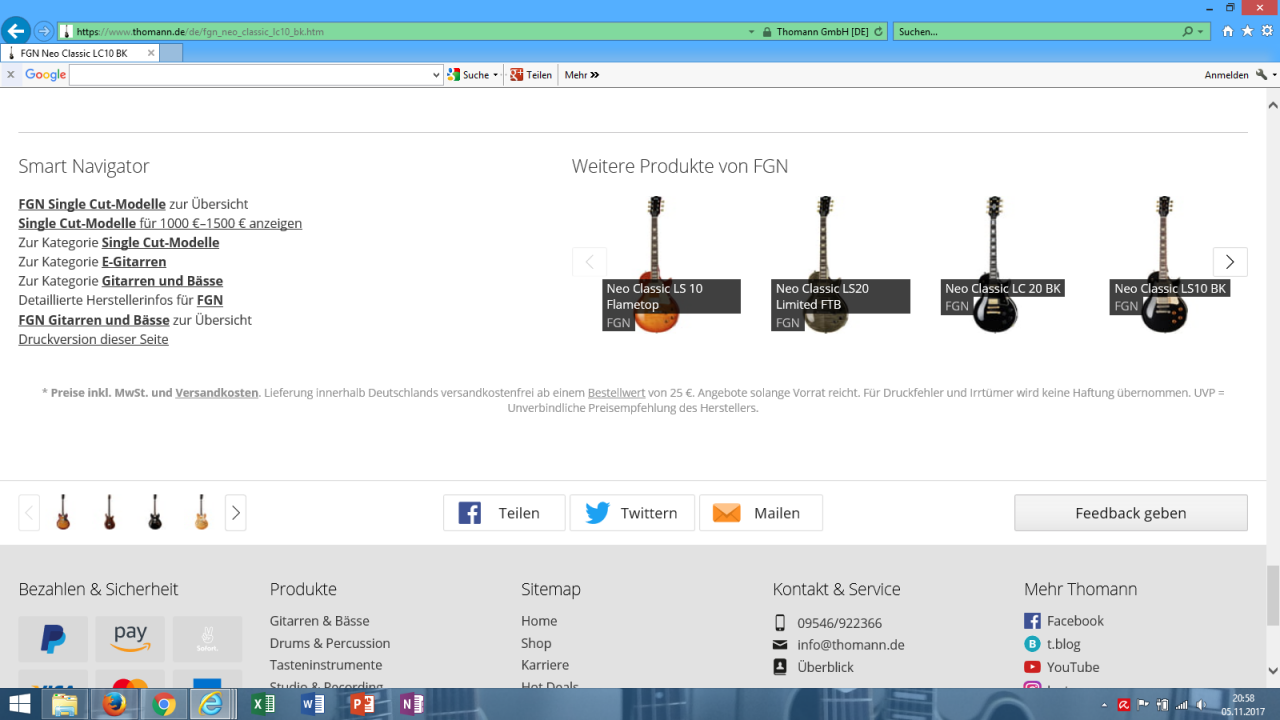Open the Google Suche dropdown arrow
The image size is (1280, 720).
coord(495,75)
